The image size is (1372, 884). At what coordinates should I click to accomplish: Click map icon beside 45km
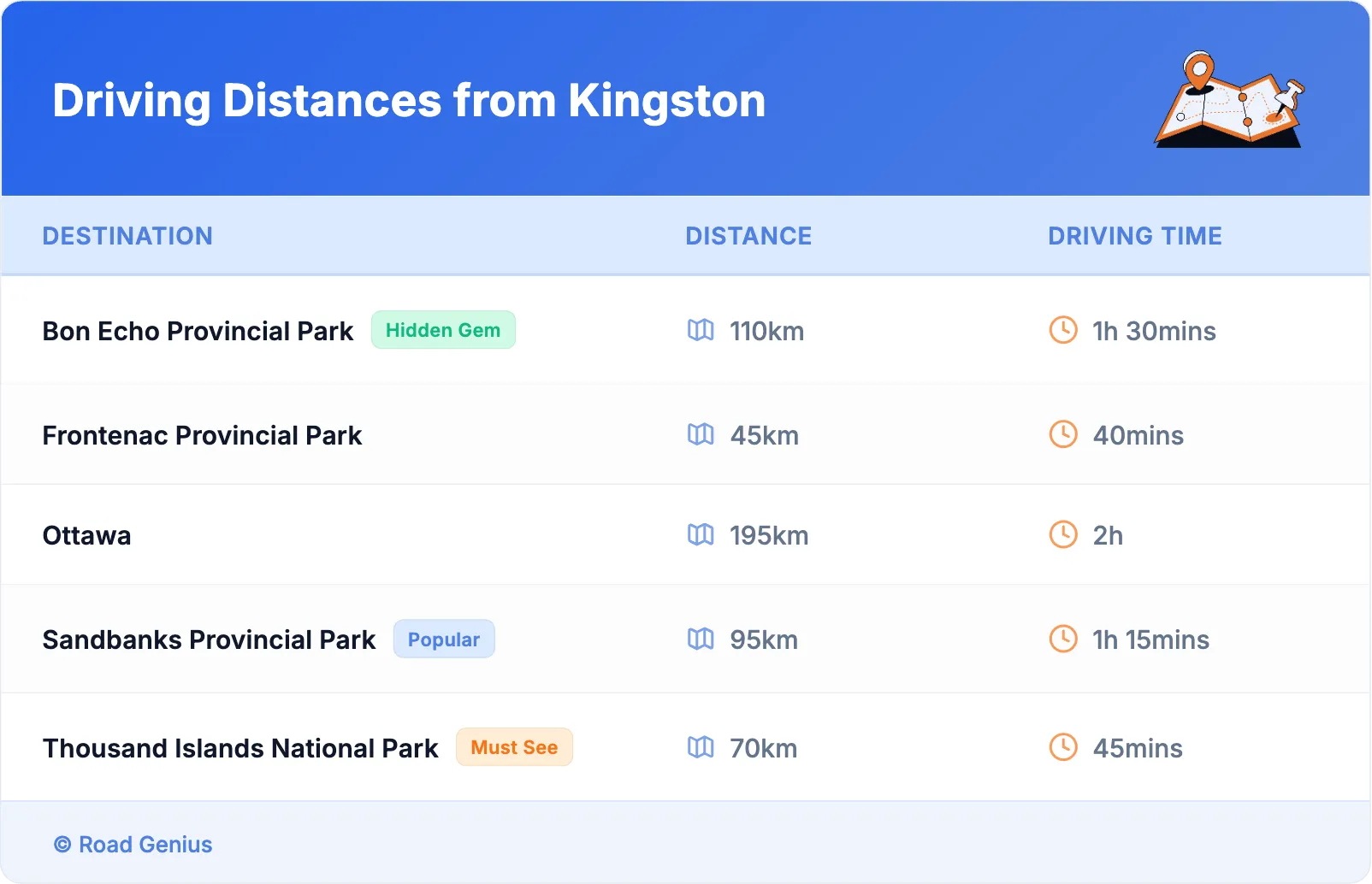click(x=701, y=434)
